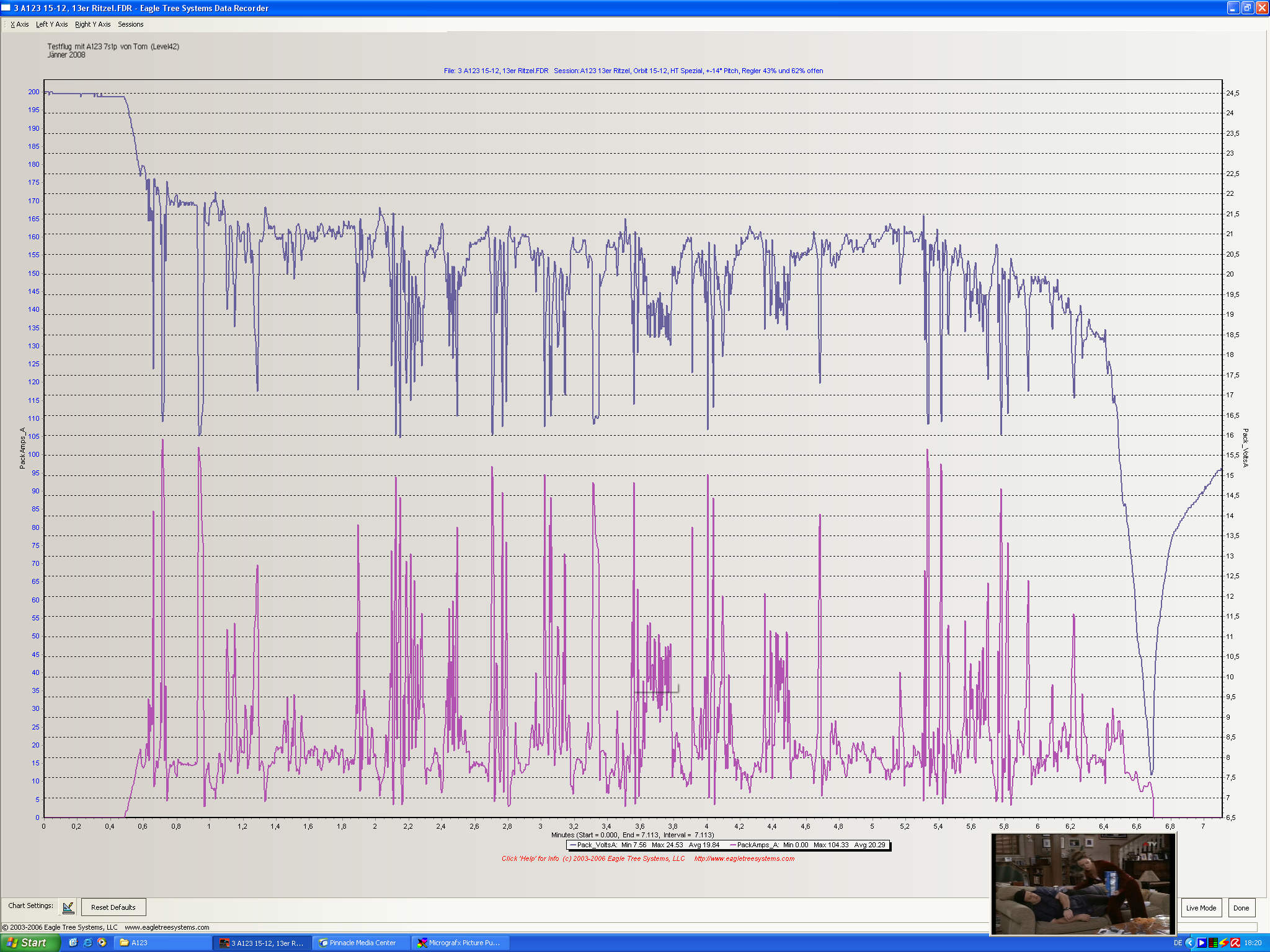Click the DE language indicator
The width and height of the screenshot is (1270, 952).
click(x=1178, y=943)
